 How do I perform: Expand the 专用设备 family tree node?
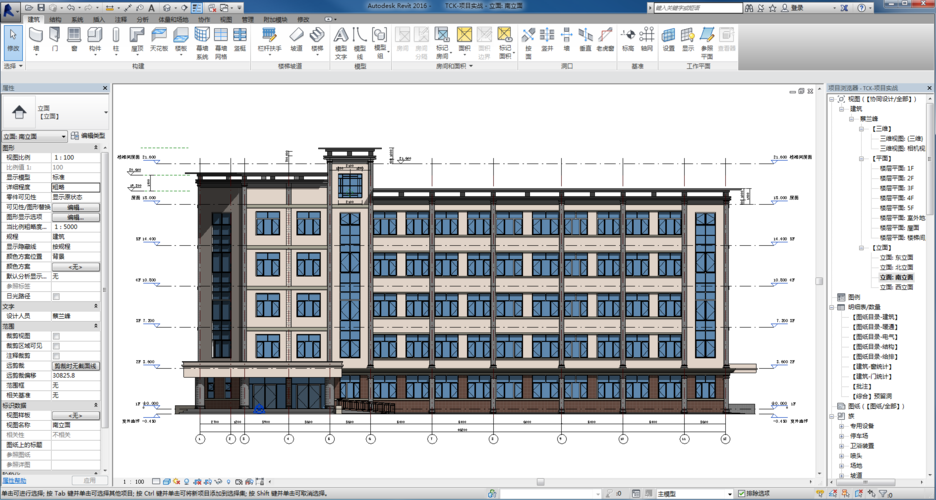tap(842, 426)
